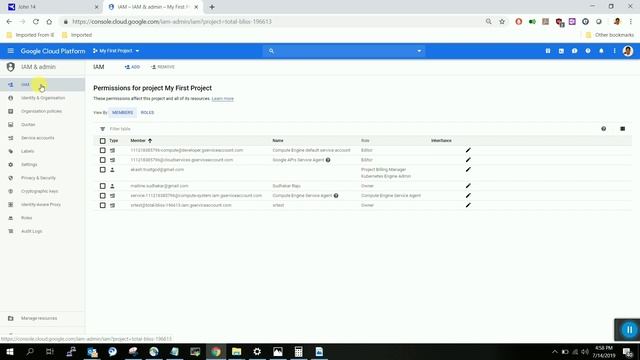Edit the Compute Engine Service Agent member
Viewport: 640px width, 360px height.
[468, 196]
